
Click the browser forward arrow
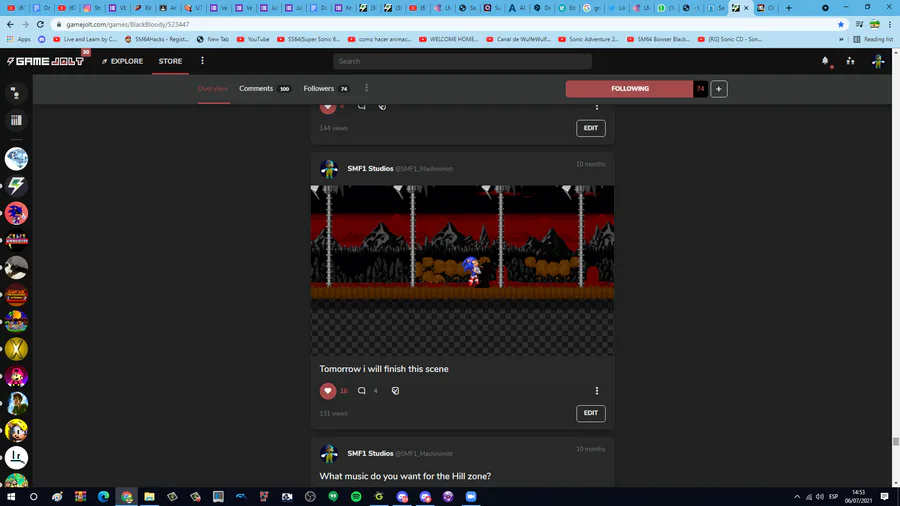[25, 24]
